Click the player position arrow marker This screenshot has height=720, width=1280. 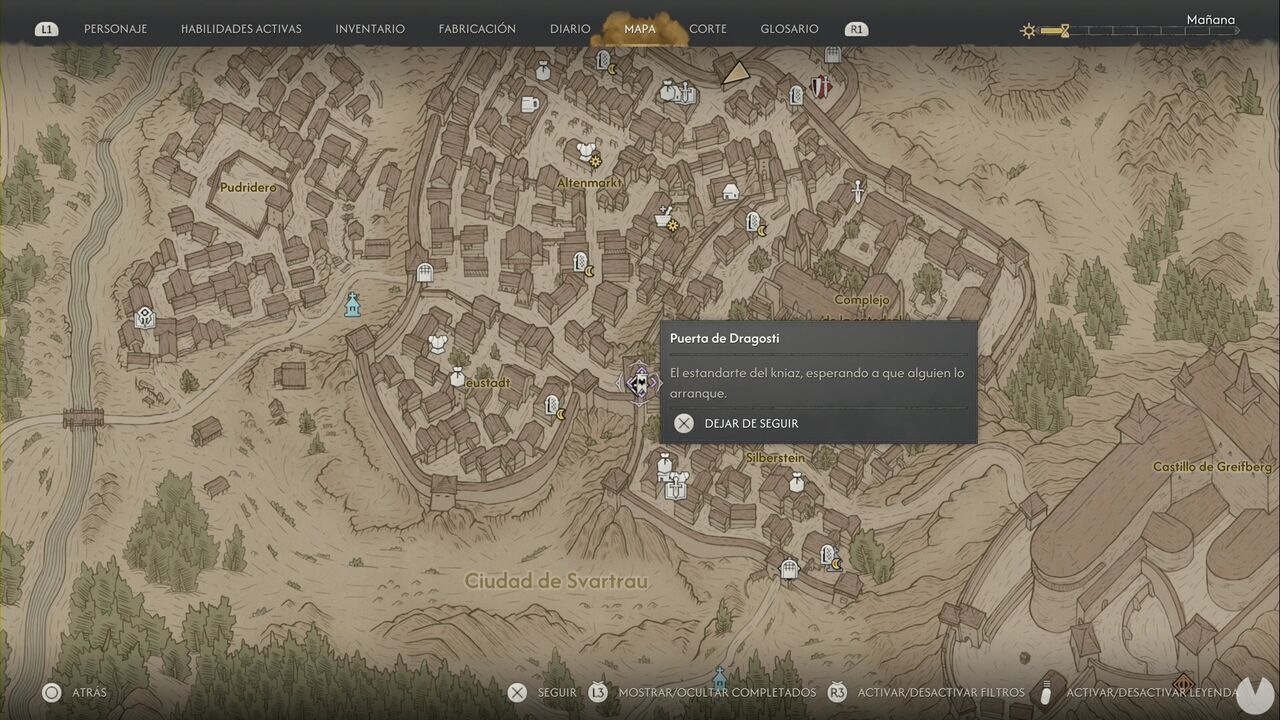pos(737,72)
